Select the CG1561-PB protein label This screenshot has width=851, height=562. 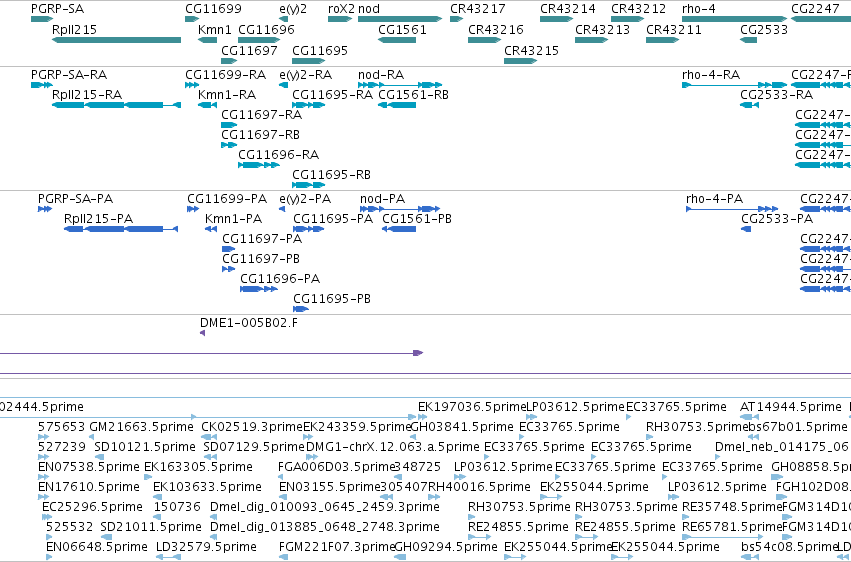pos(417,219)
